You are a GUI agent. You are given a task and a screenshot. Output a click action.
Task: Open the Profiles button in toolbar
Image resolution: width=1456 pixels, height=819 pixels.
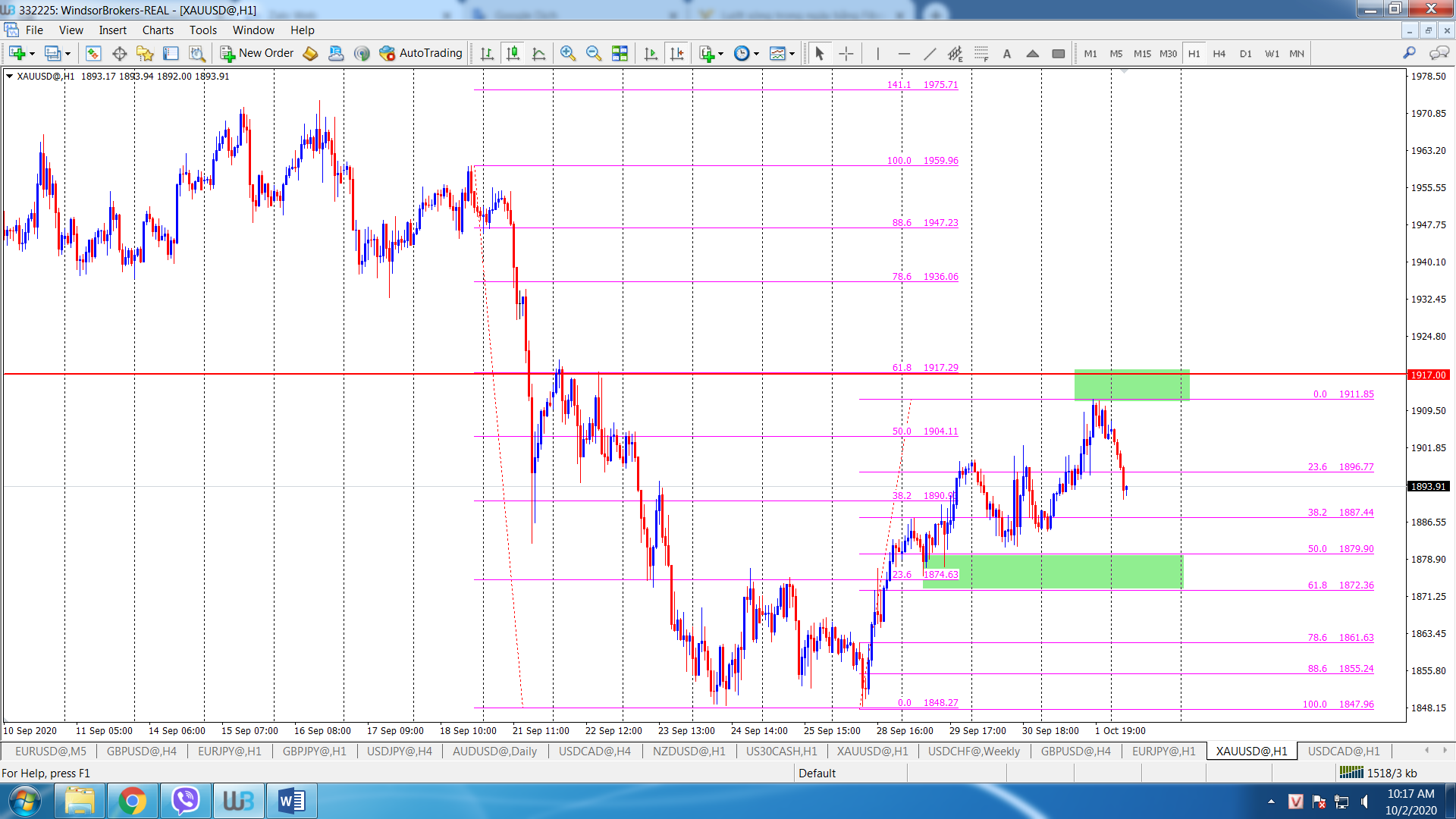(52, 53)
